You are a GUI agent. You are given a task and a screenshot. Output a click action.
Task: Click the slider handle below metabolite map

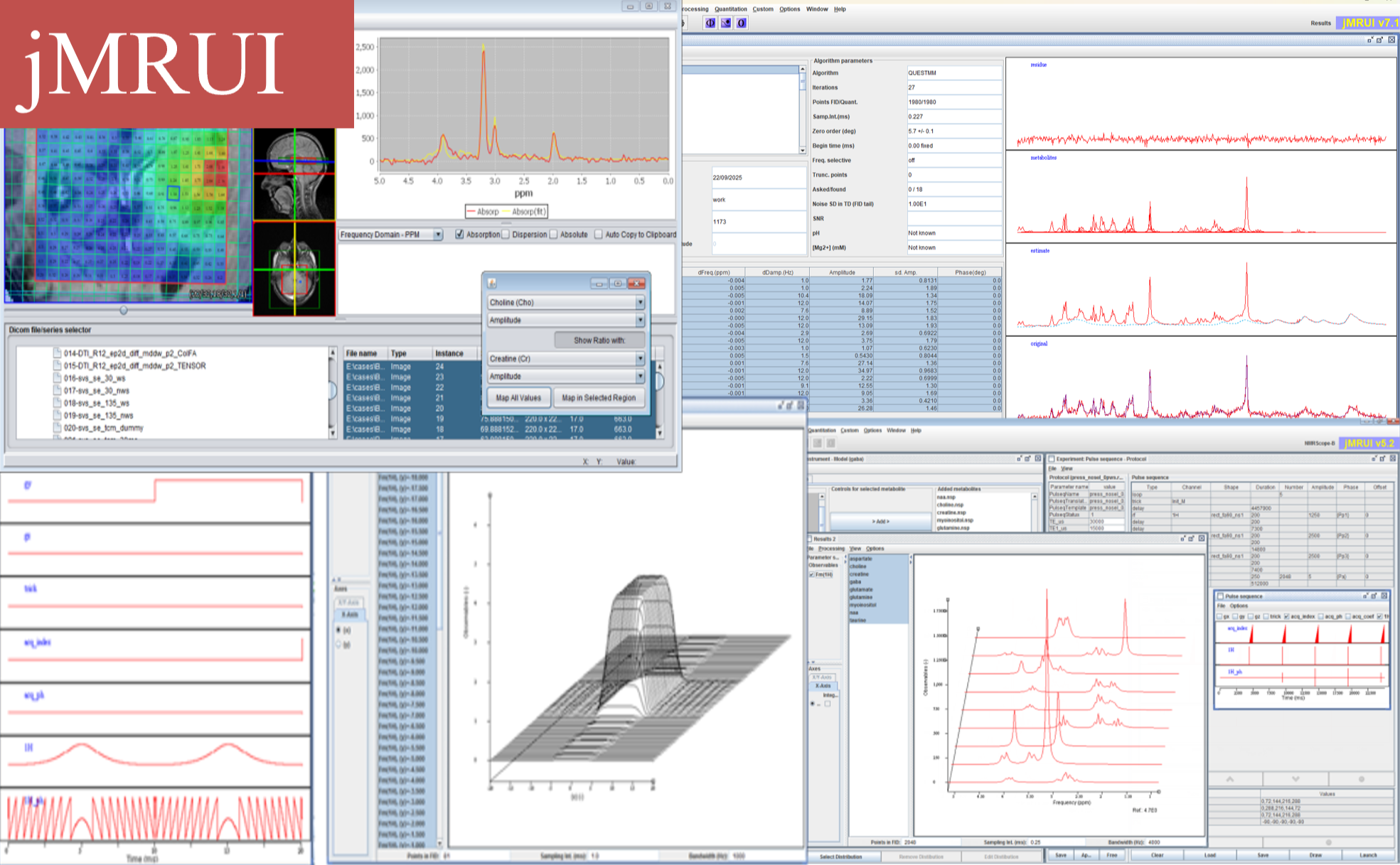[x=124, y=311]
